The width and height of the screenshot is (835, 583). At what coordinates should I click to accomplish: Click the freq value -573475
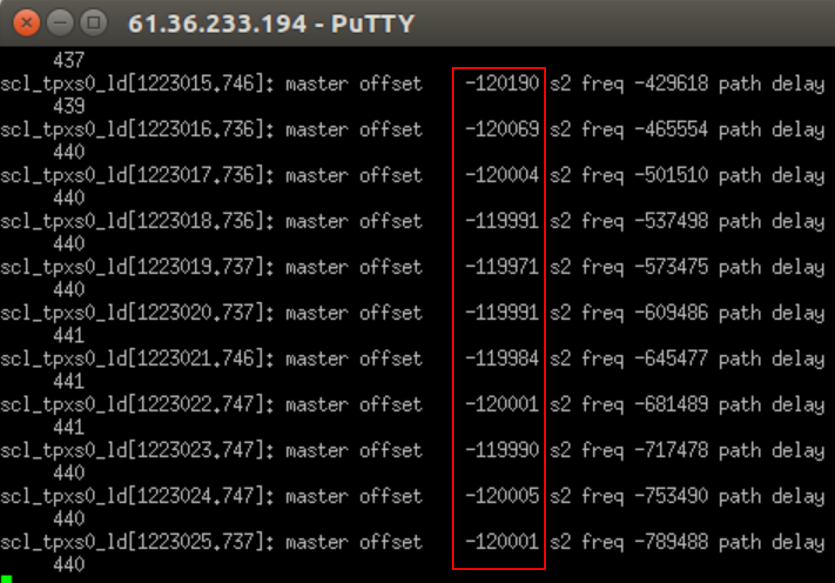(x=672, y=267)
